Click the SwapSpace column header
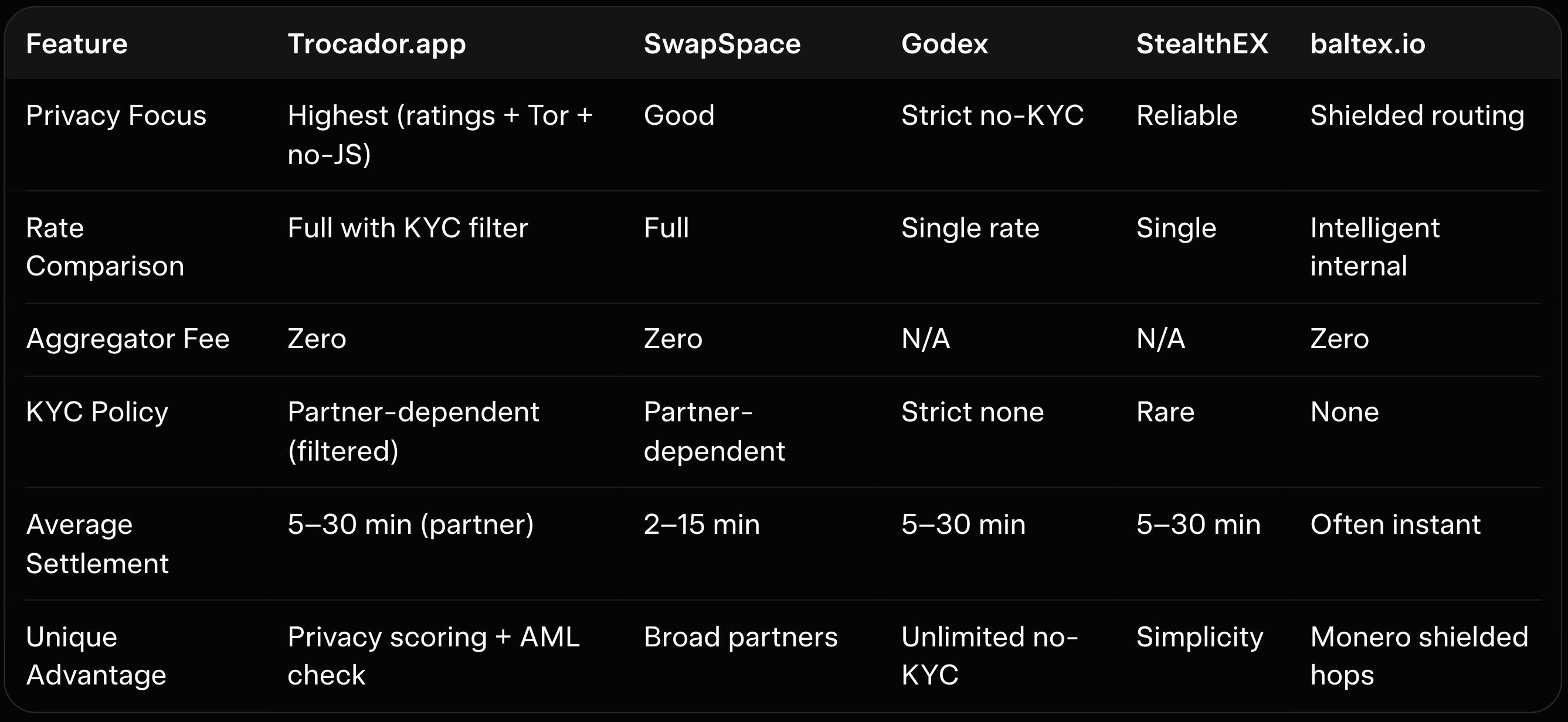This screenshot has height=722, width=1568. (722, 44)
